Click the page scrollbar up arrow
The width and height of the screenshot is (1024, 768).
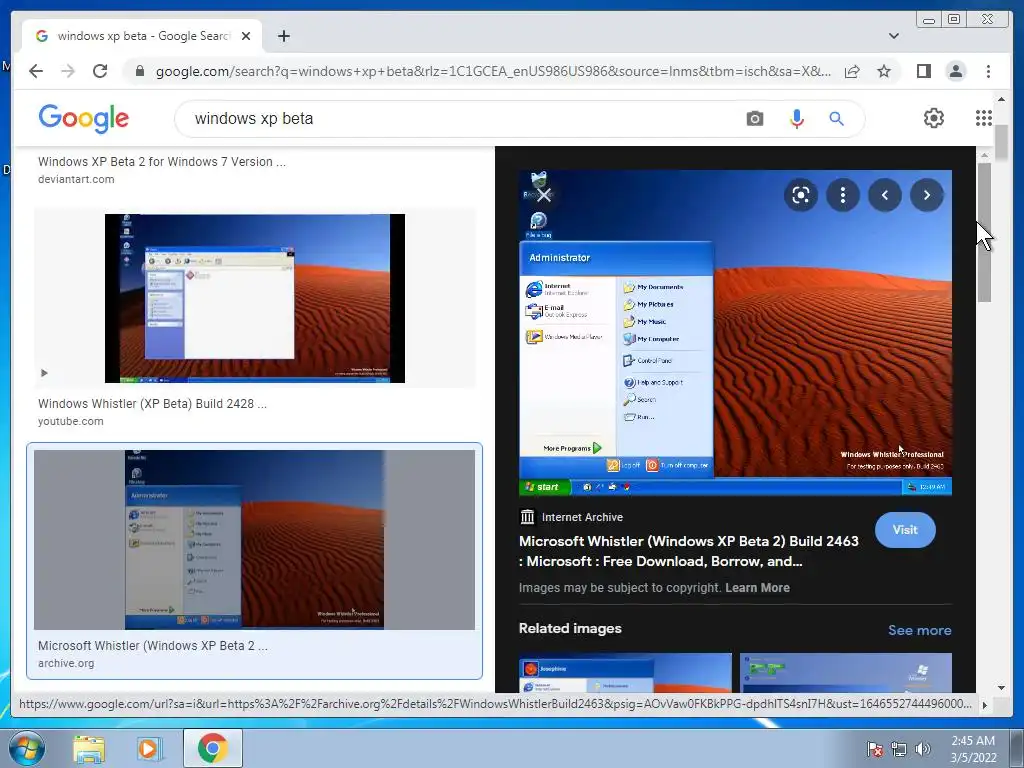point(1001,99)
